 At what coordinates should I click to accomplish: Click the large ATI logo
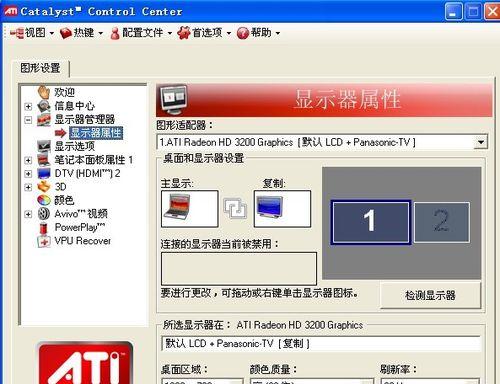coord(85,363)
